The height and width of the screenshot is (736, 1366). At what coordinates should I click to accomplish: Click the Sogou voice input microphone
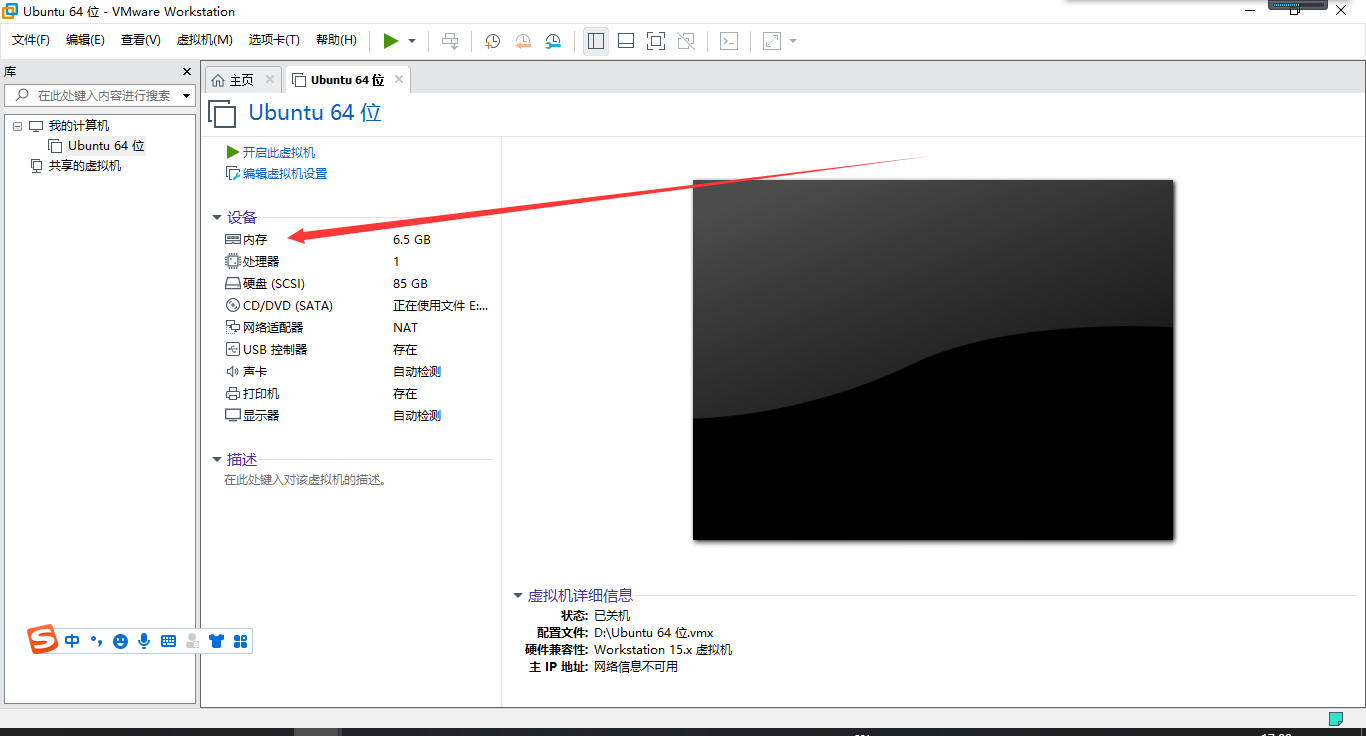[144, 641]
